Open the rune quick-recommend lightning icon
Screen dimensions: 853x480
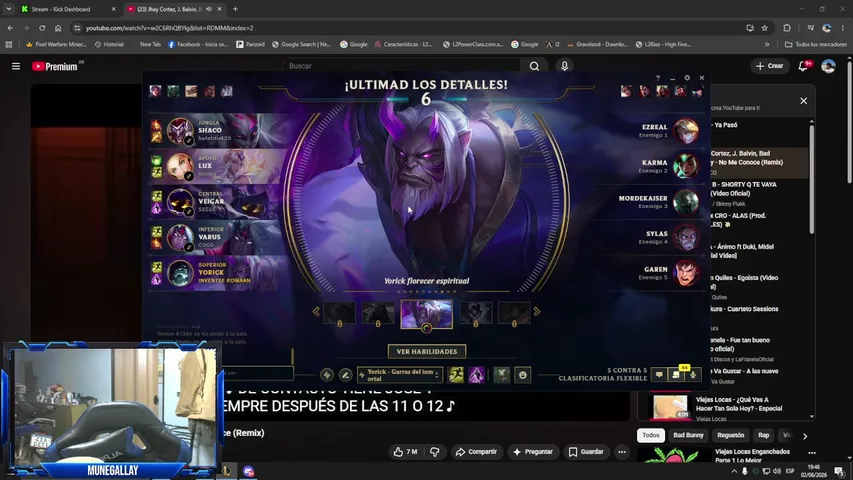[x=326, y=374]
